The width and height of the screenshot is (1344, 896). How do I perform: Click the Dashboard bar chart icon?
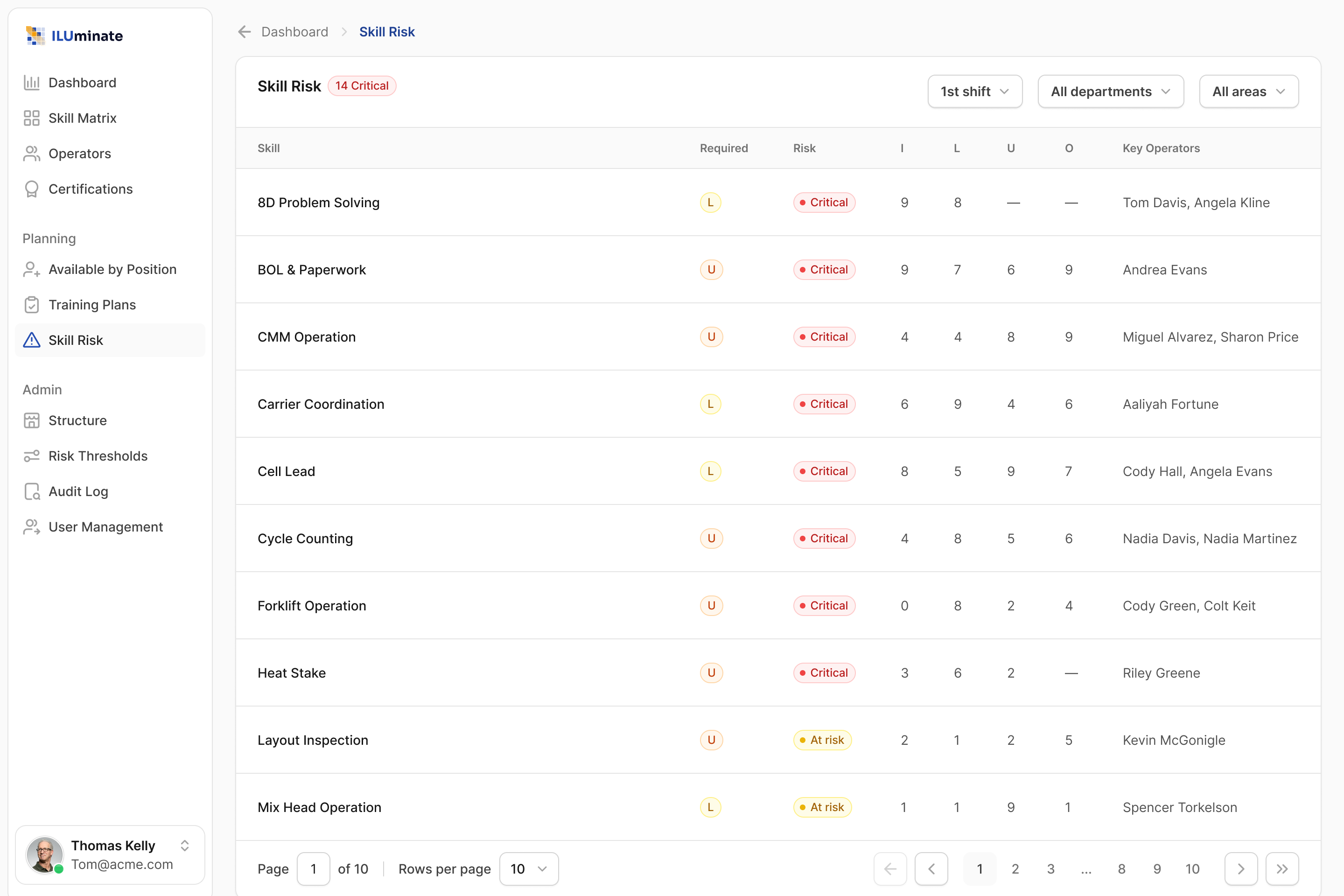pos(31,83)
